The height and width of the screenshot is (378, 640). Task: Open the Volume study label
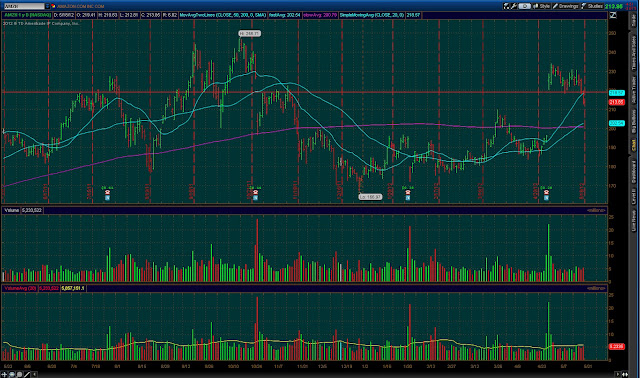click(11, 210)
